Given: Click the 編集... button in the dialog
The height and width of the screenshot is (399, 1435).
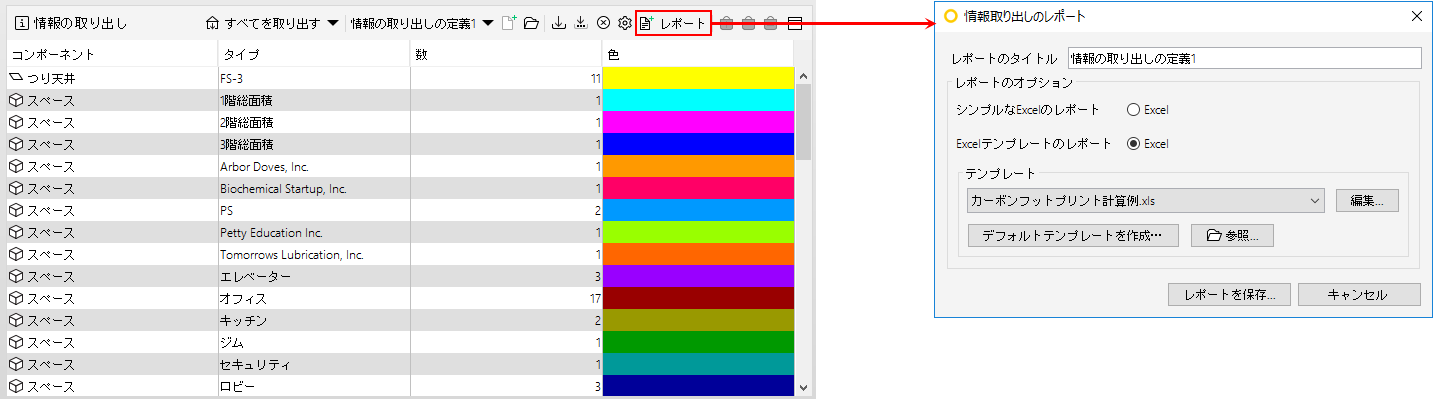Looking at the screenshot, I should [x=1367, y=200].
